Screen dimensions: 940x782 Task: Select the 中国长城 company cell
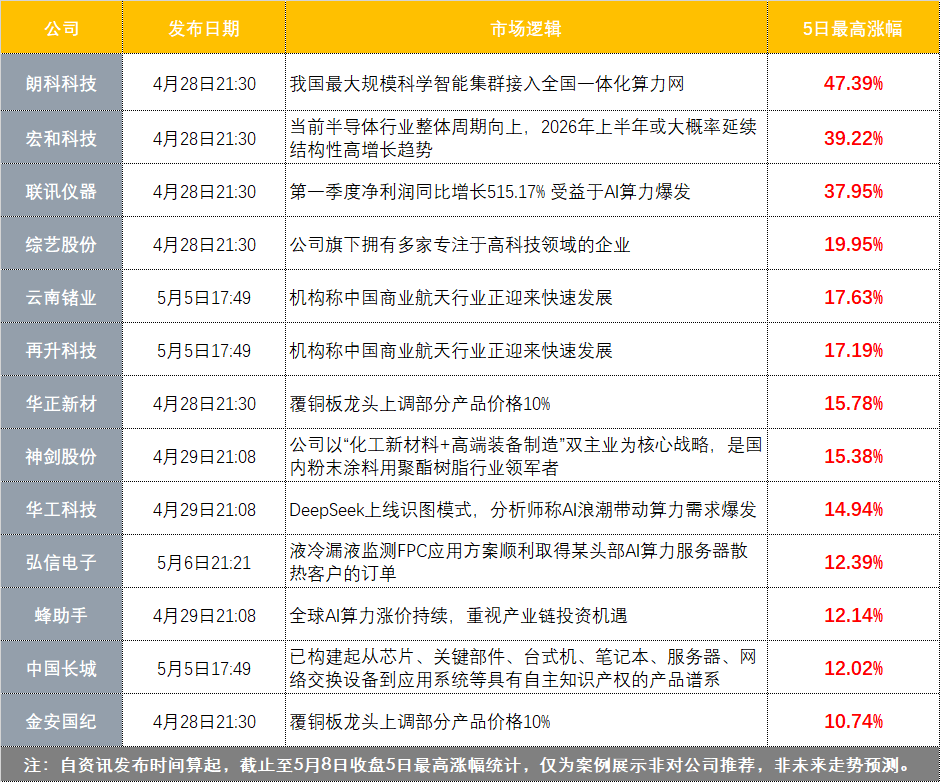61,668
